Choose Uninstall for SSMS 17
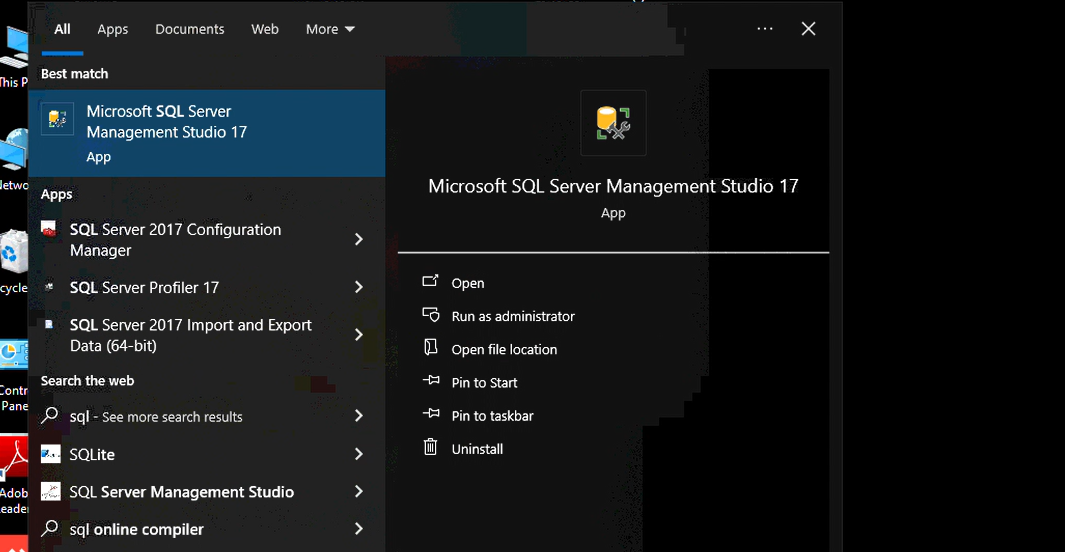This screenshot has width=1065, height=552. point(477,449)
